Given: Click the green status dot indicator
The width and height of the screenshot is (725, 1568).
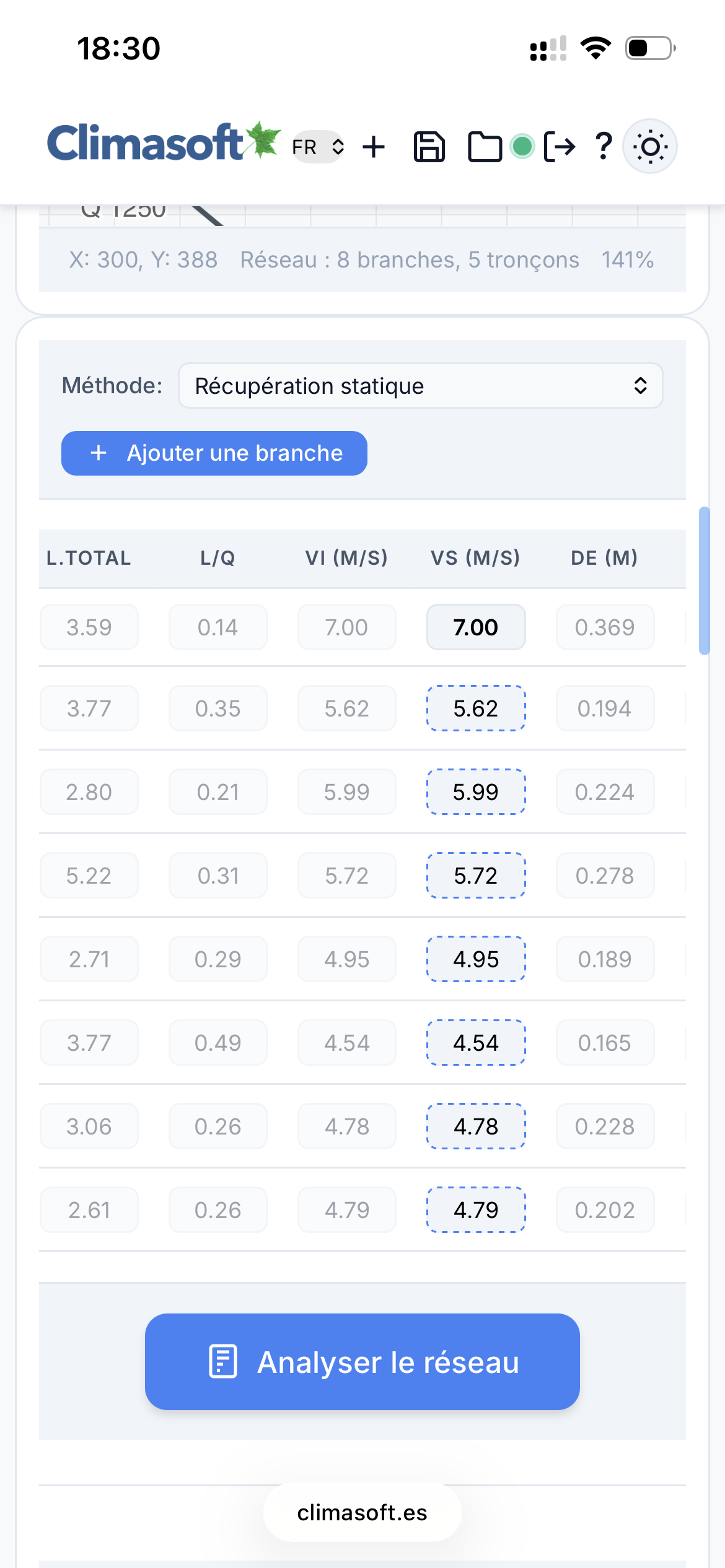Looking at the screenshot, I should coord(522,147).
